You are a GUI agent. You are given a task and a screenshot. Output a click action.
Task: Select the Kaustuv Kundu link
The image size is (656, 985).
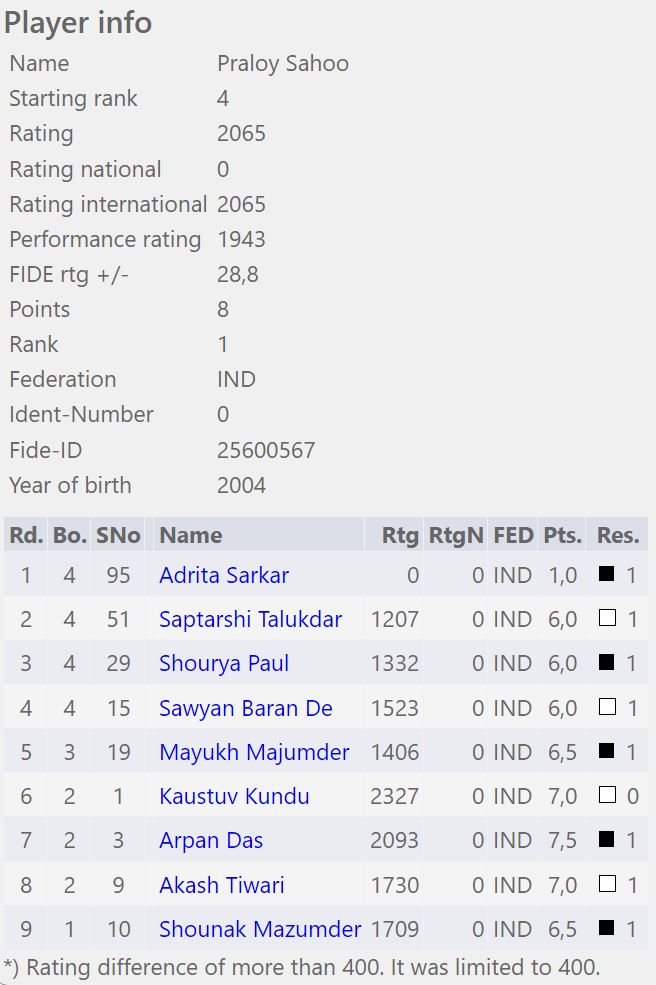(x=234, y=797)
